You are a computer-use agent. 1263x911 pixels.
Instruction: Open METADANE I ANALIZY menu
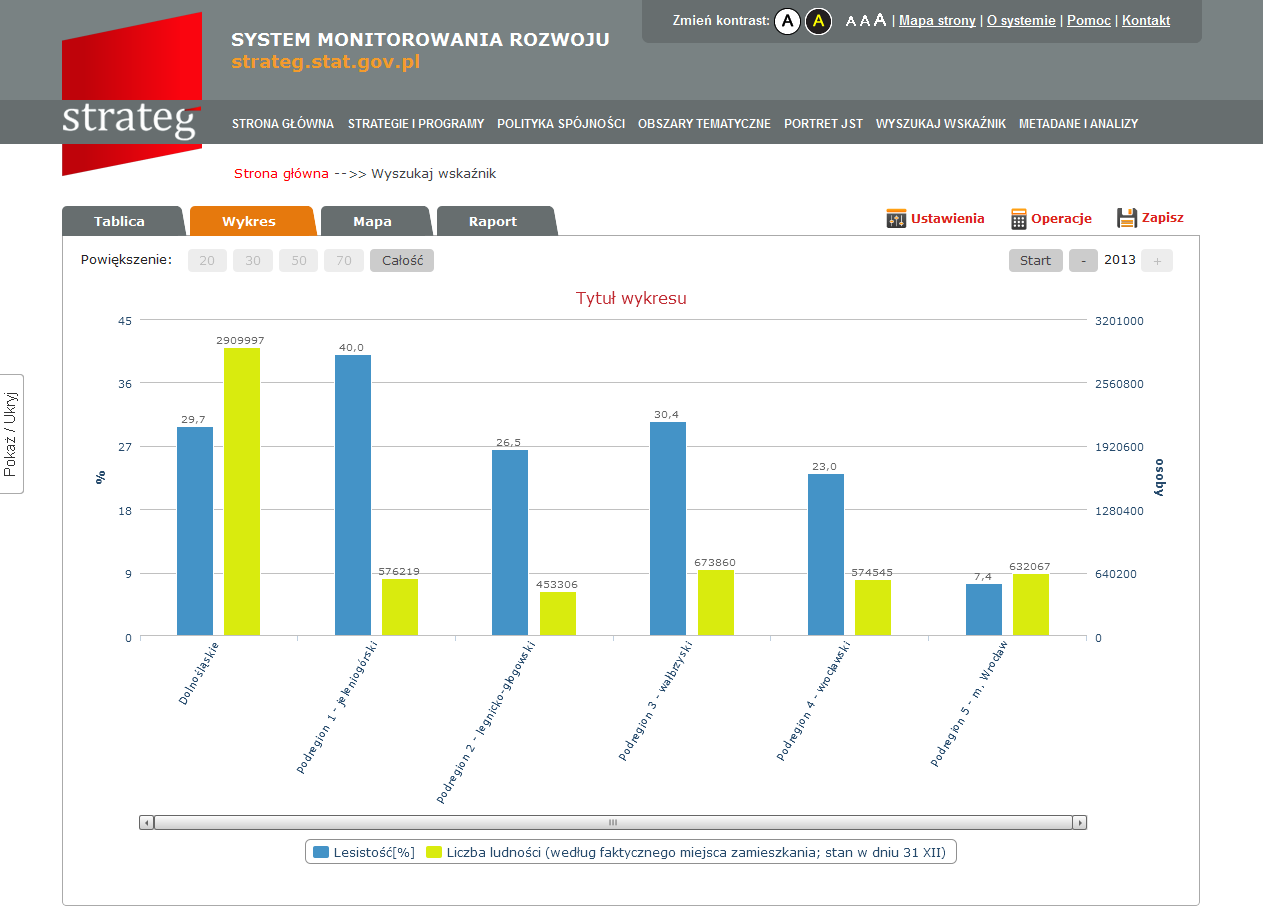(1078, 124)
